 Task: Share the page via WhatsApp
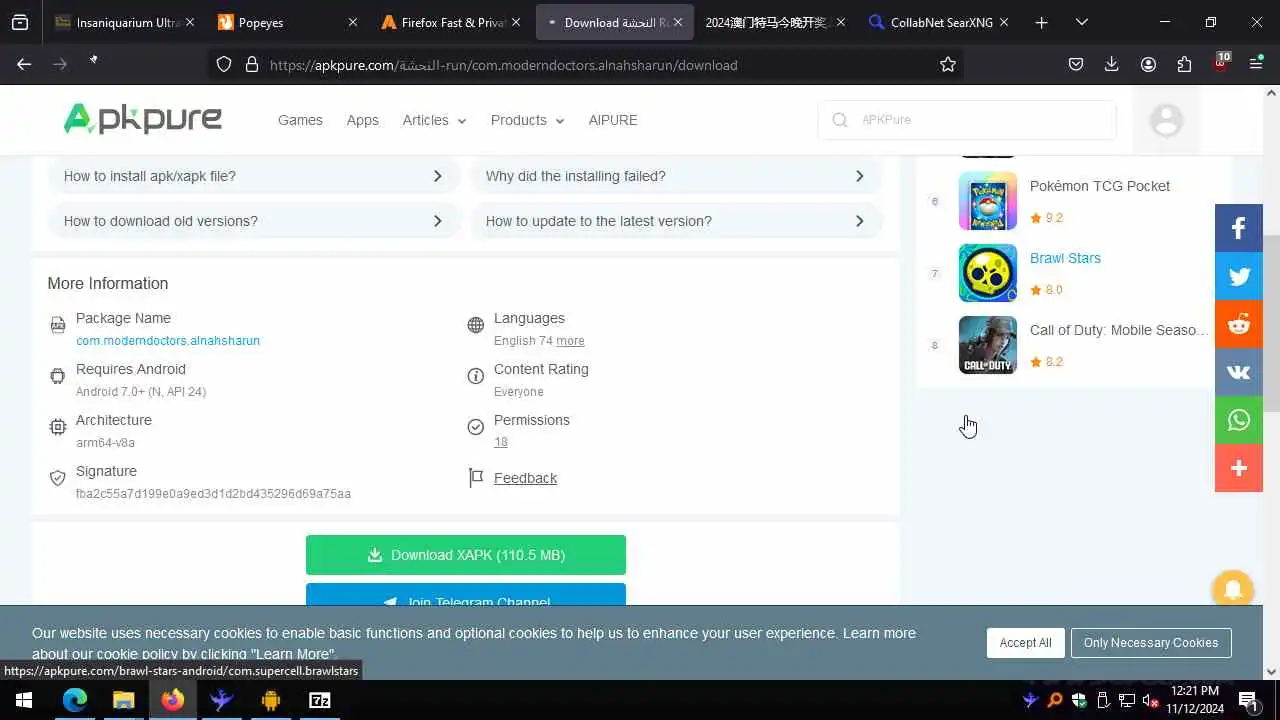[1239, 420]
